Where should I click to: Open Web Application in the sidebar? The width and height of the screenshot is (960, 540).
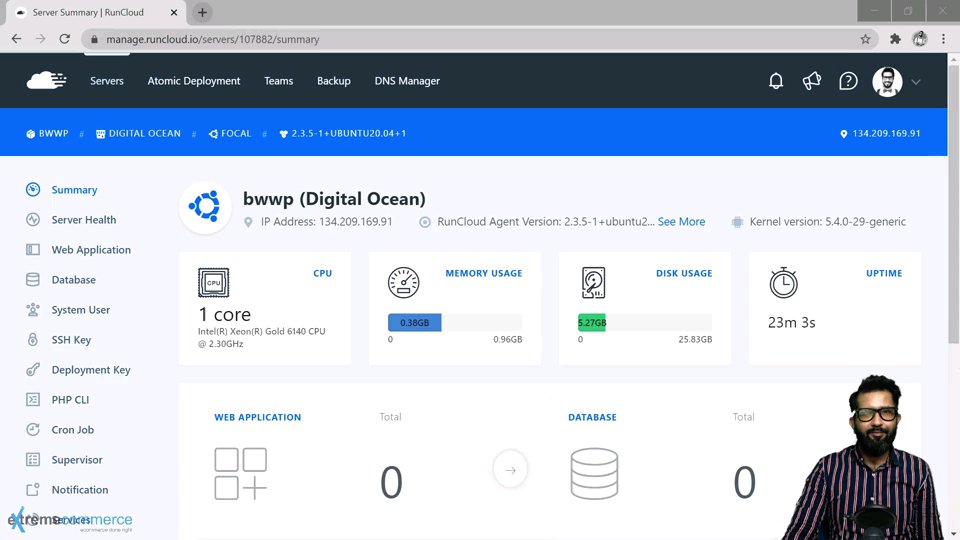[91, 250]
